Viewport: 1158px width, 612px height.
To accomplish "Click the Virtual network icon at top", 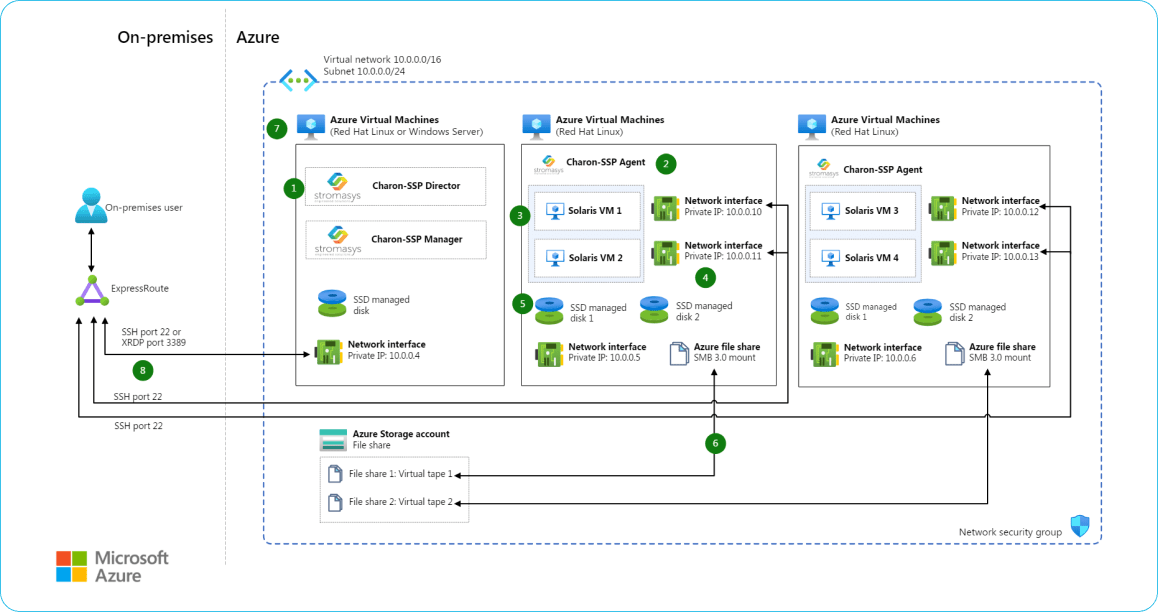I will tap(298, 80).
